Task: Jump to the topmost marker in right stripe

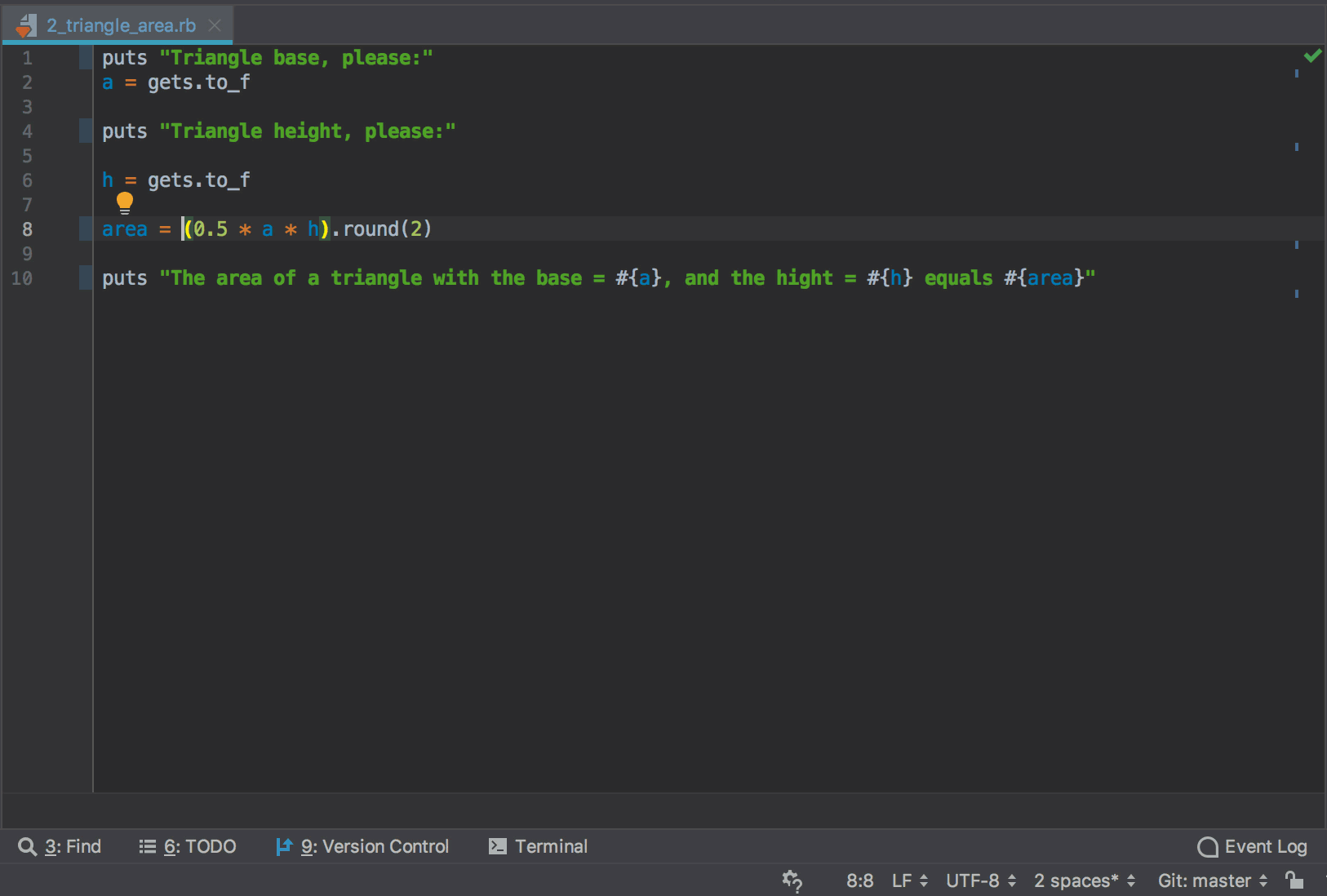Action: [1296, 73]
